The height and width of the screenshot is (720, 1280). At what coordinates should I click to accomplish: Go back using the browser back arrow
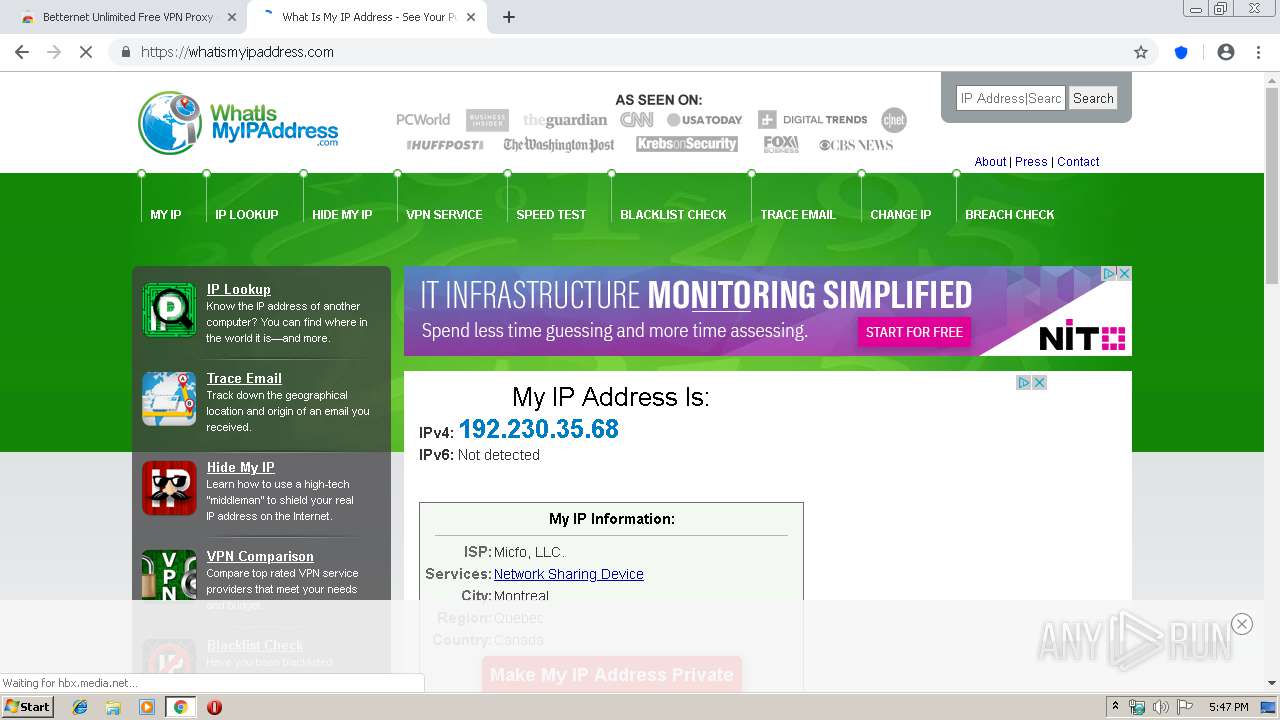point(22,52)
